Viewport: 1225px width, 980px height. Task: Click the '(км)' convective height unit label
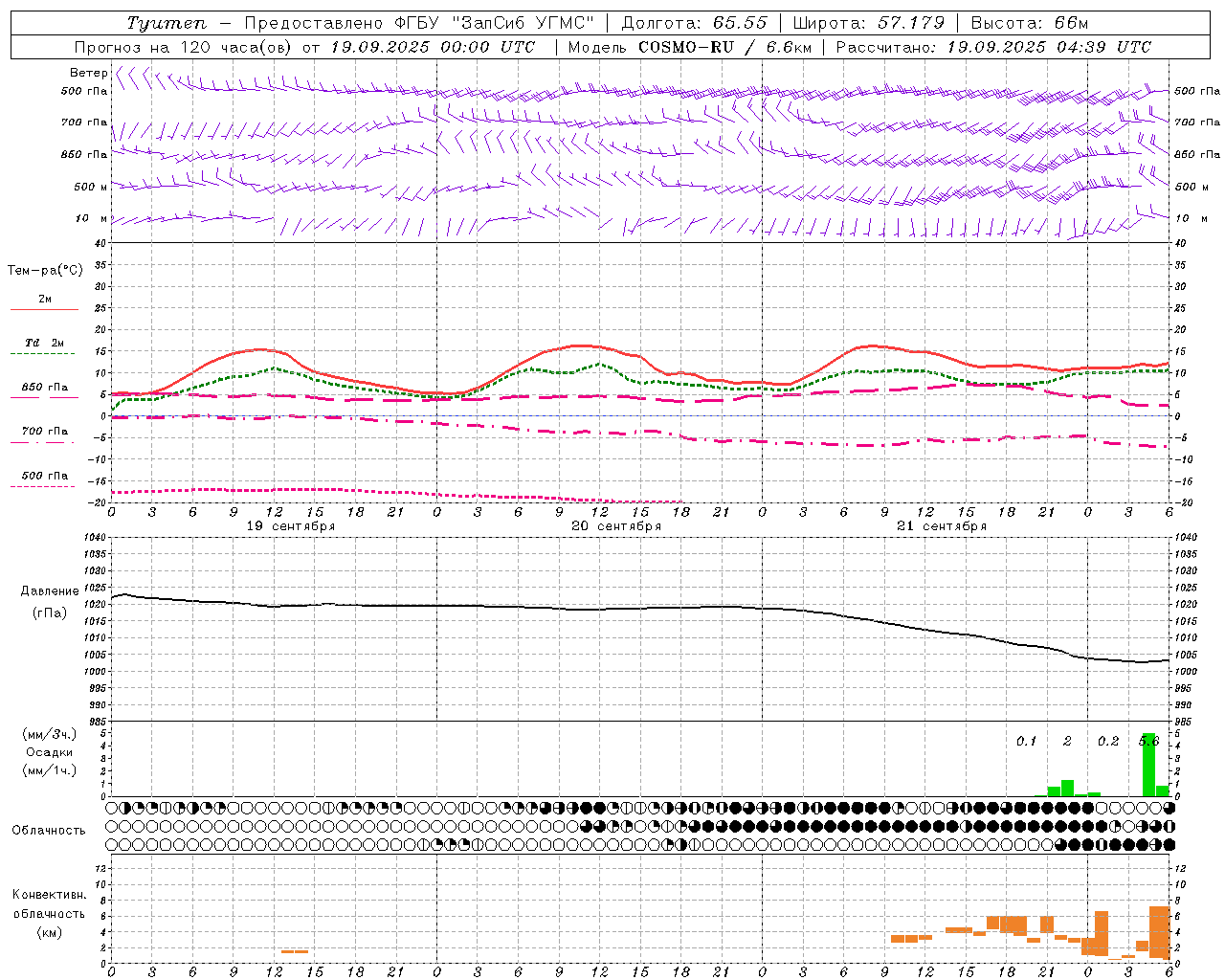(50, 932)
